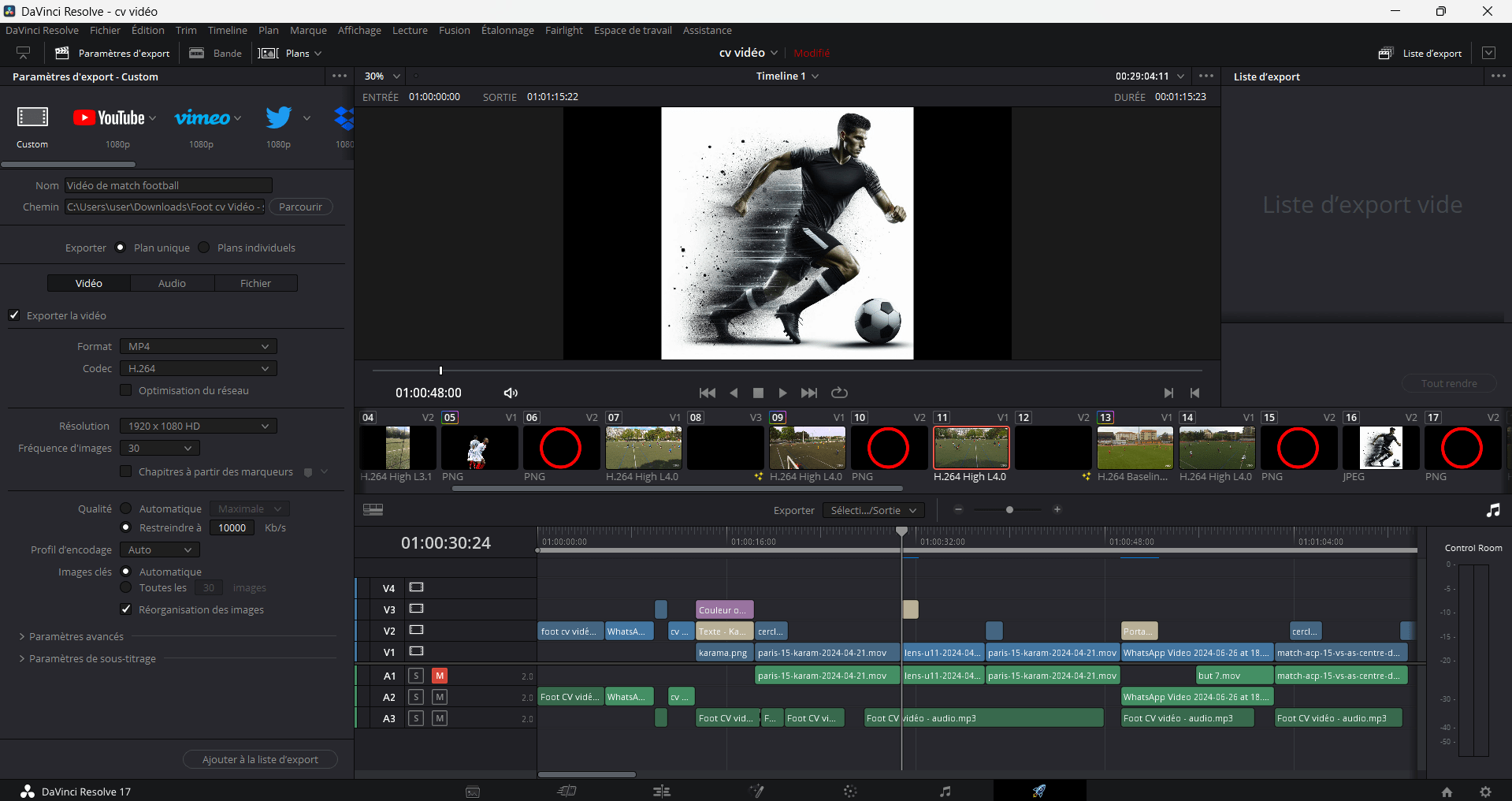The height and width of the screenshot is (801, 1512).
Task: Open the Format dropdown set to MP4
Action: coord(198,346)
